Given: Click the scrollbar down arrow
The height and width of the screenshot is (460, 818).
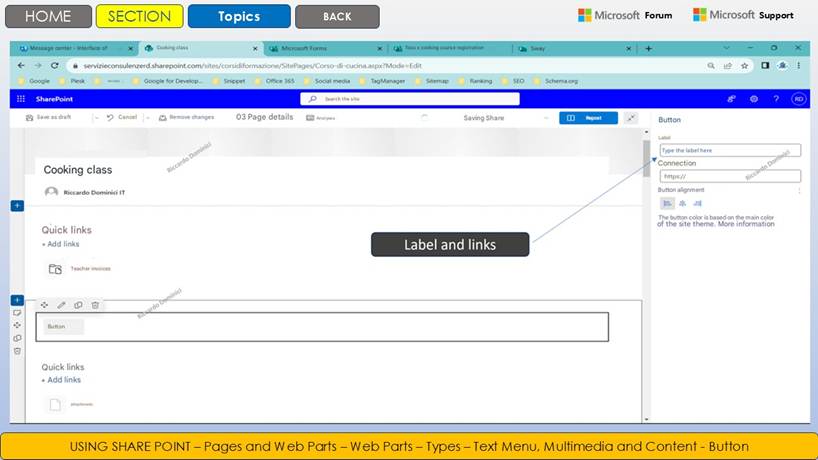Looking at the screenshot, I should 647,419.
